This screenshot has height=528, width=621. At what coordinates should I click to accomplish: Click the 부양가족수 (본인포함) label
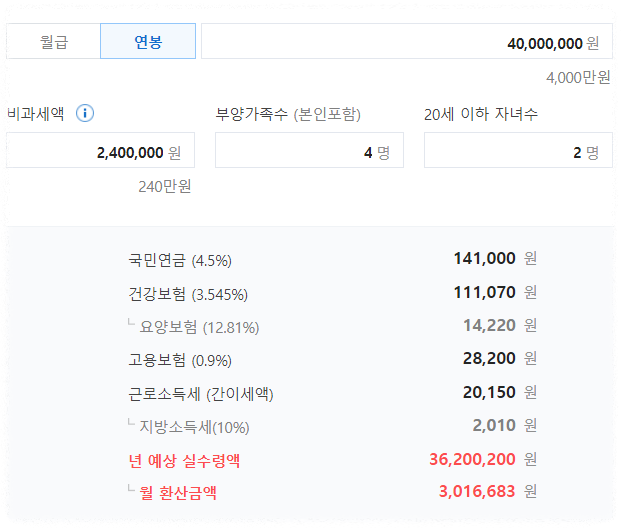coord(288,114)
